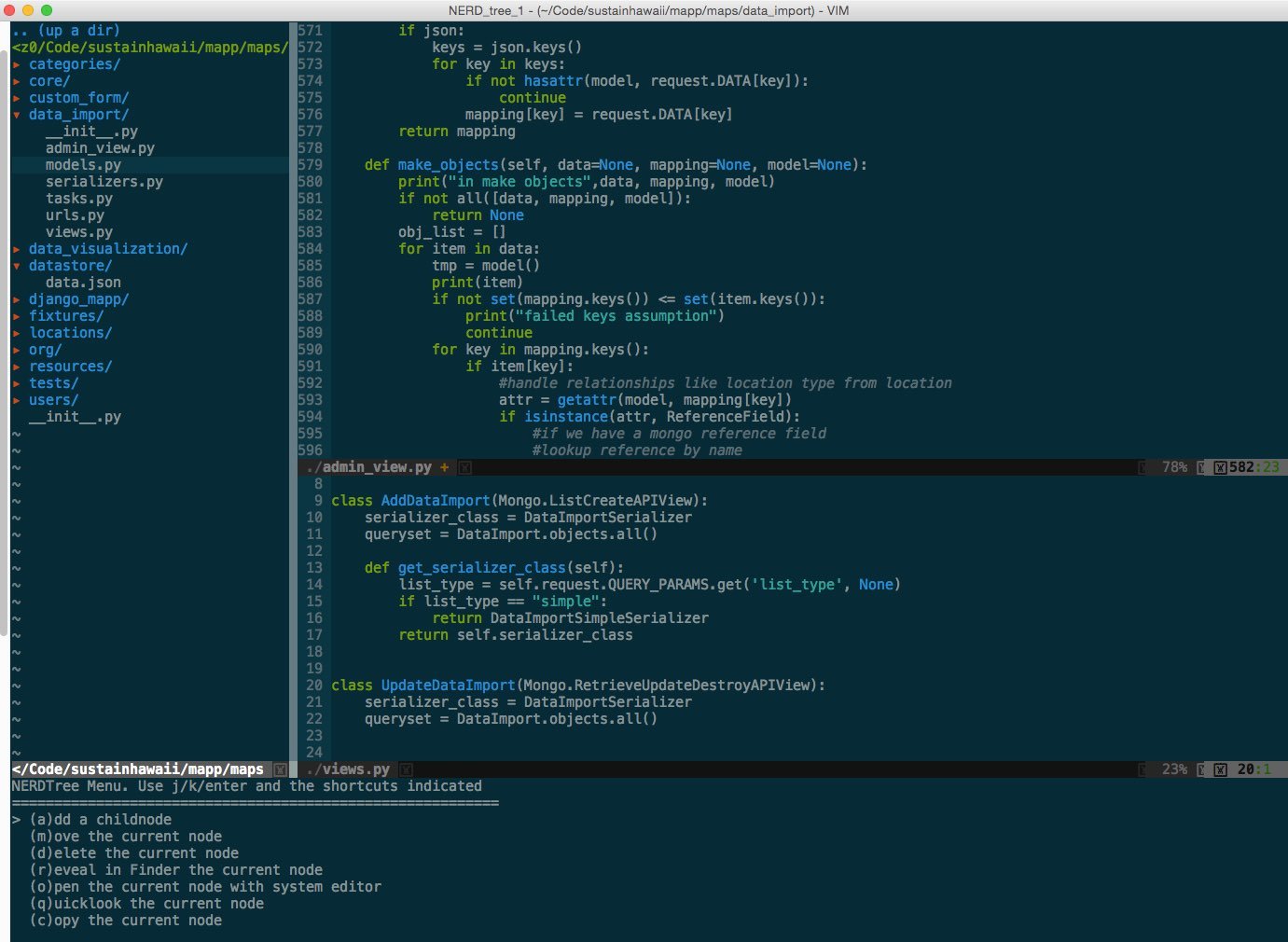
Task: Select models.py in the NERDTree
Action: pos(82,164)
